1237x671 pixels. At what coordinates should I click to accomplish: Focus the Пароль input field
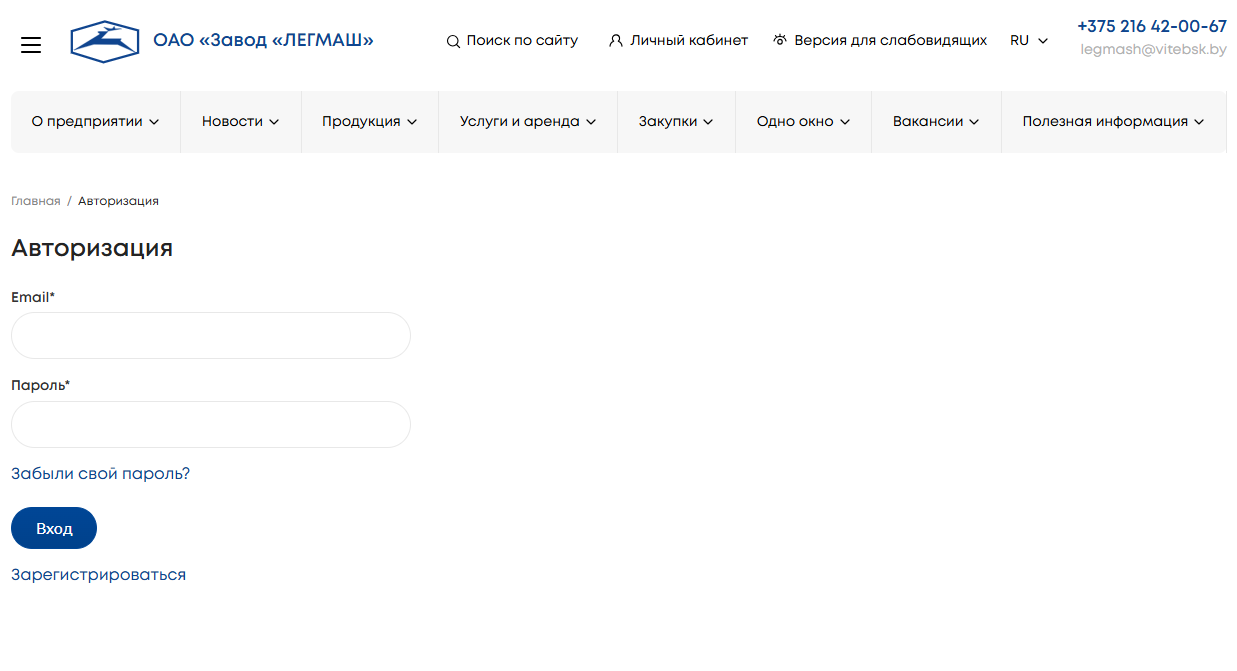[x=211, y=425]
